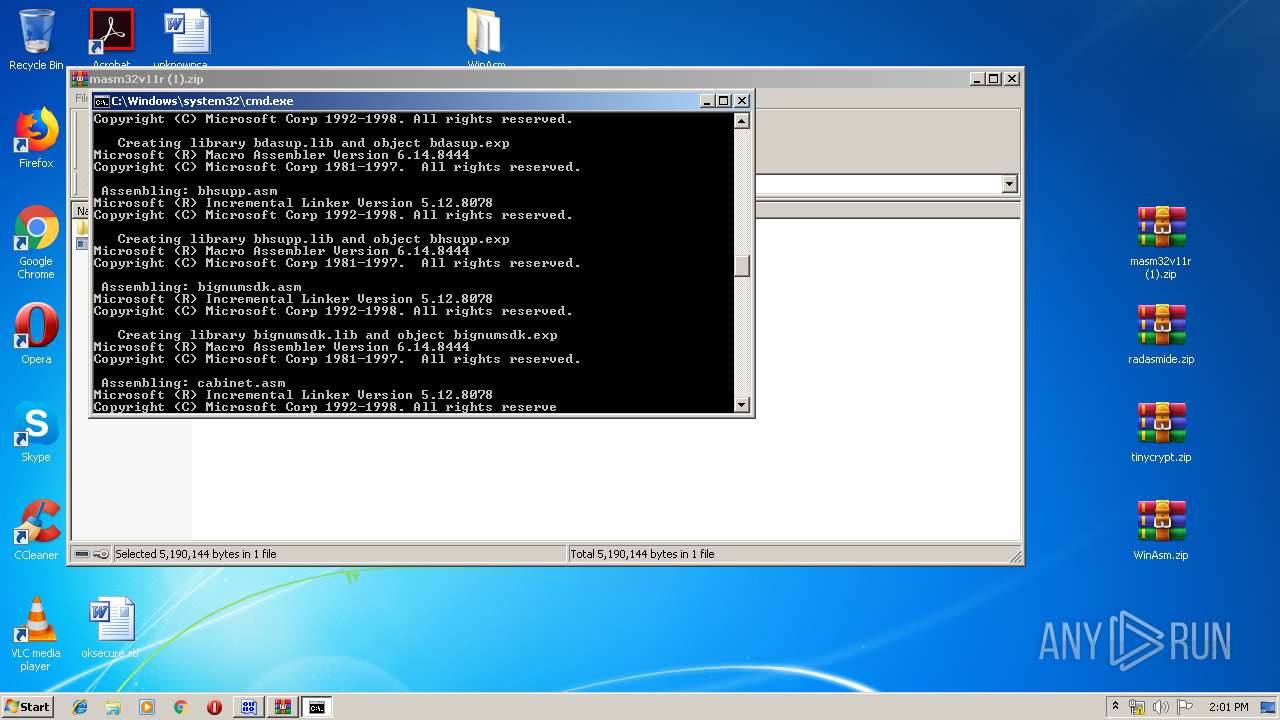Open masm32v11r (1).zip archive on desktop
1280x720 pixels.
click(1161, 242)
